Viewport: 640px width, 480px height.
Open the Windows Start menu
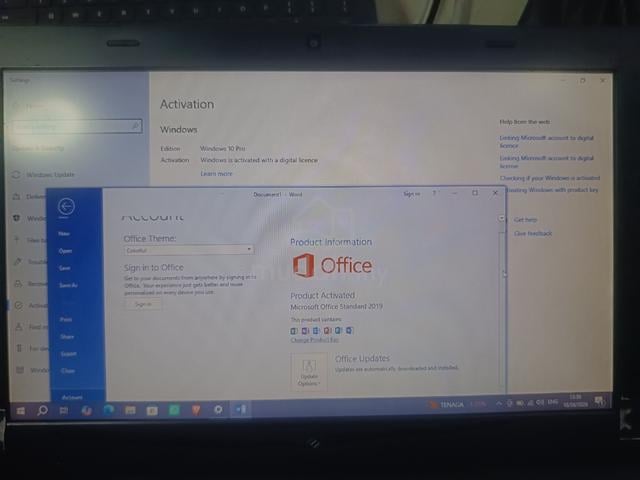pos(20,411)
